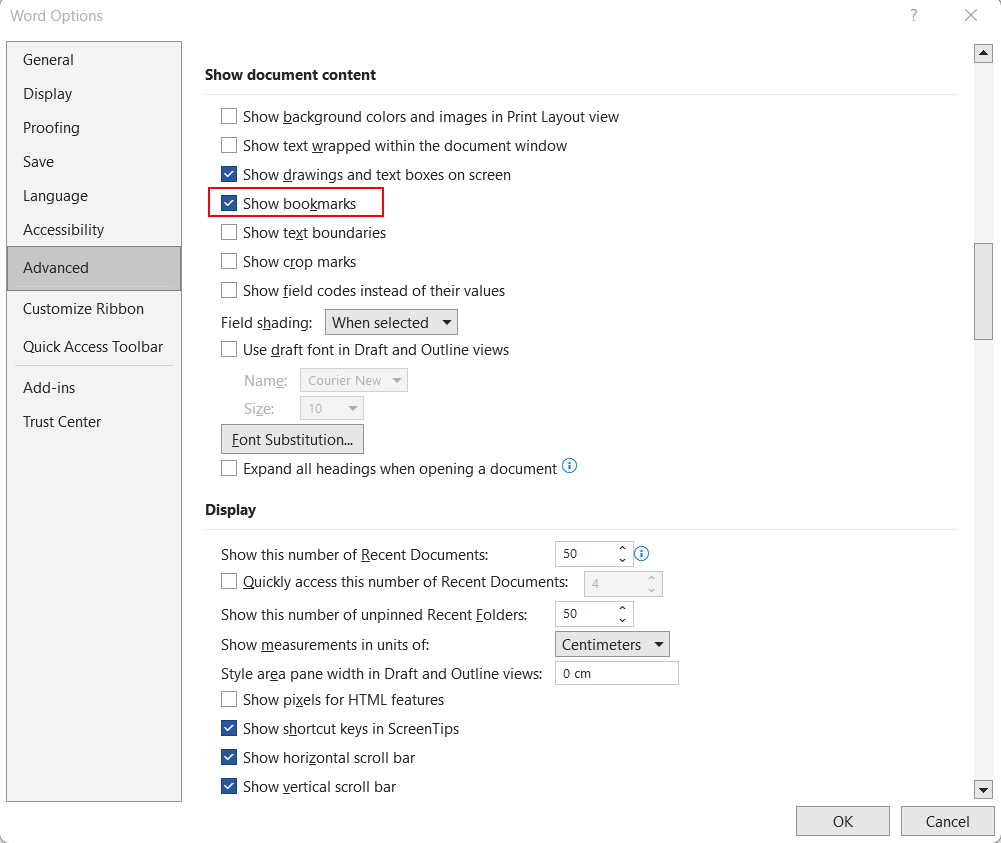Click the vertical scrollbar thumb
The width and height of the screenshot is (1001, 843).
[983, 291]
